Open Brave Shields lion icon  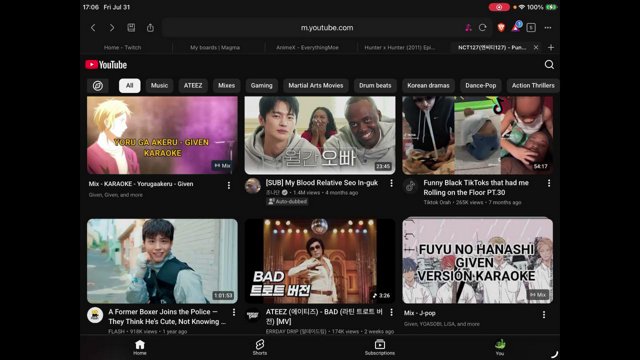(x=501, y=27)
